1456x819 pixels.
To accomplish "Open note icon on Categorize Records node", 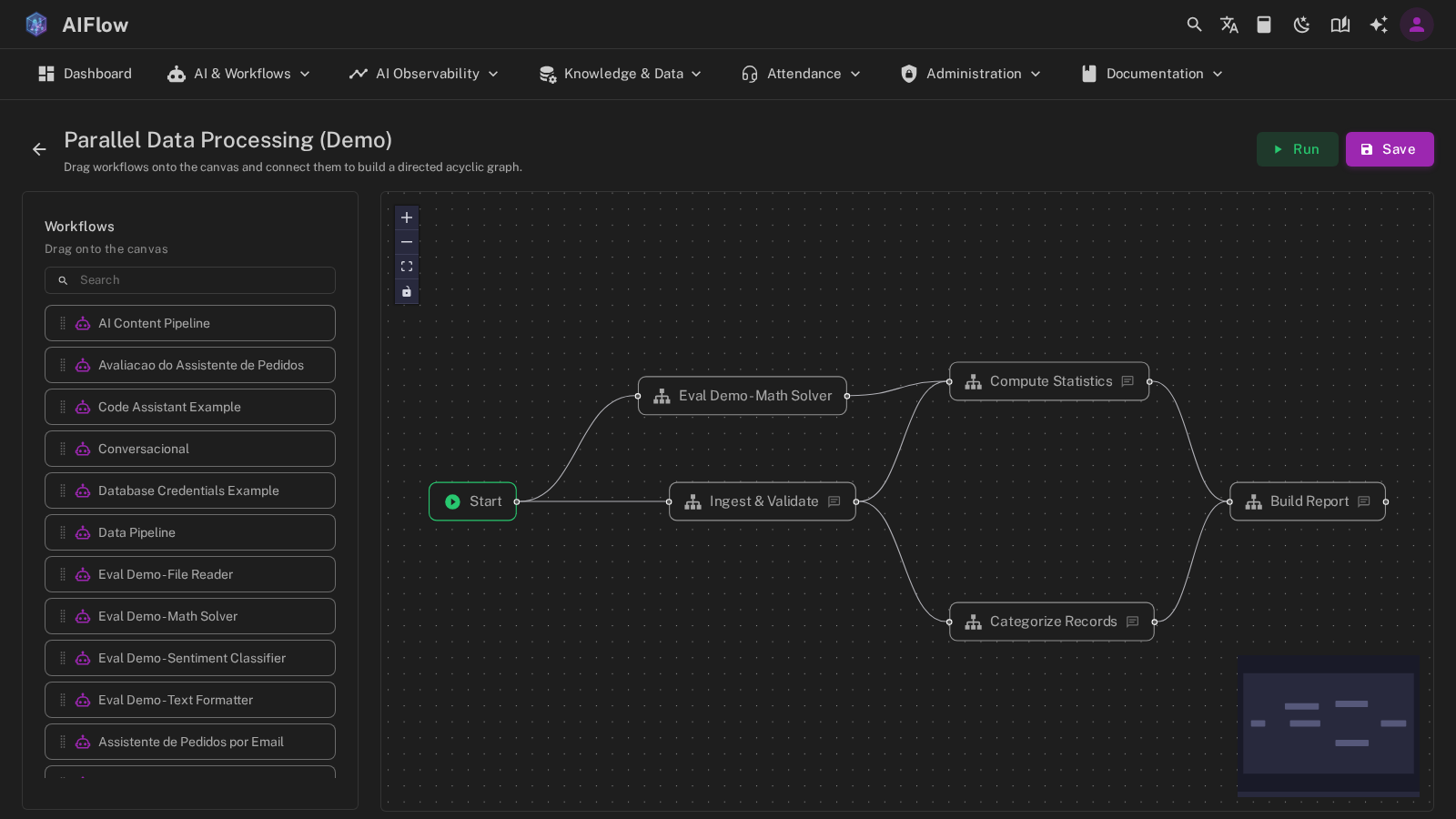I will coord(1132,622).
